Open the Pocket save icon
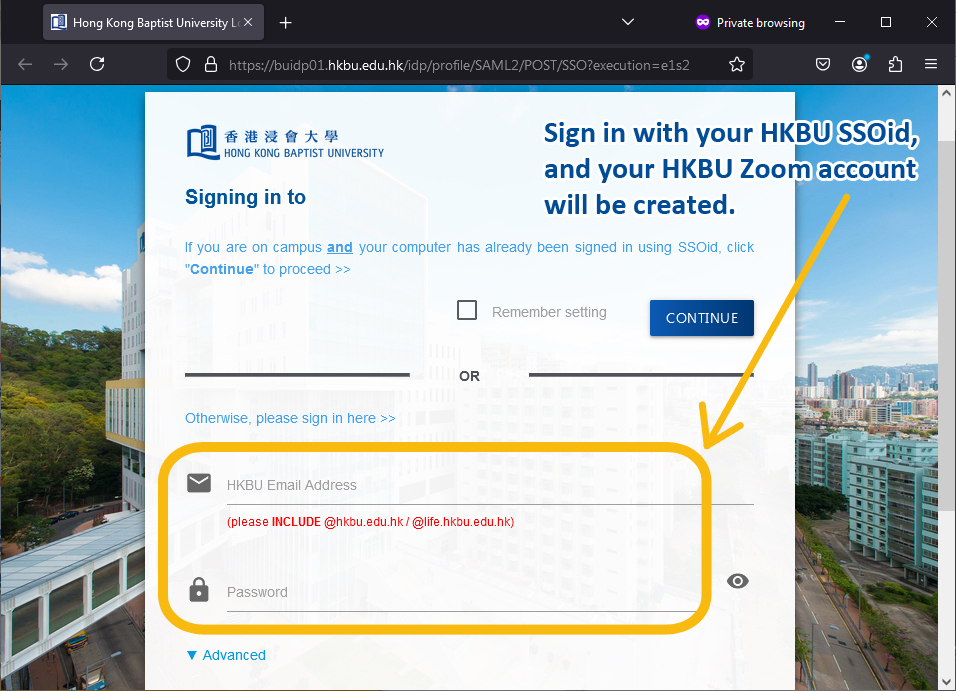This screenshot has height=691, width=956. click(x=823, y=64)
